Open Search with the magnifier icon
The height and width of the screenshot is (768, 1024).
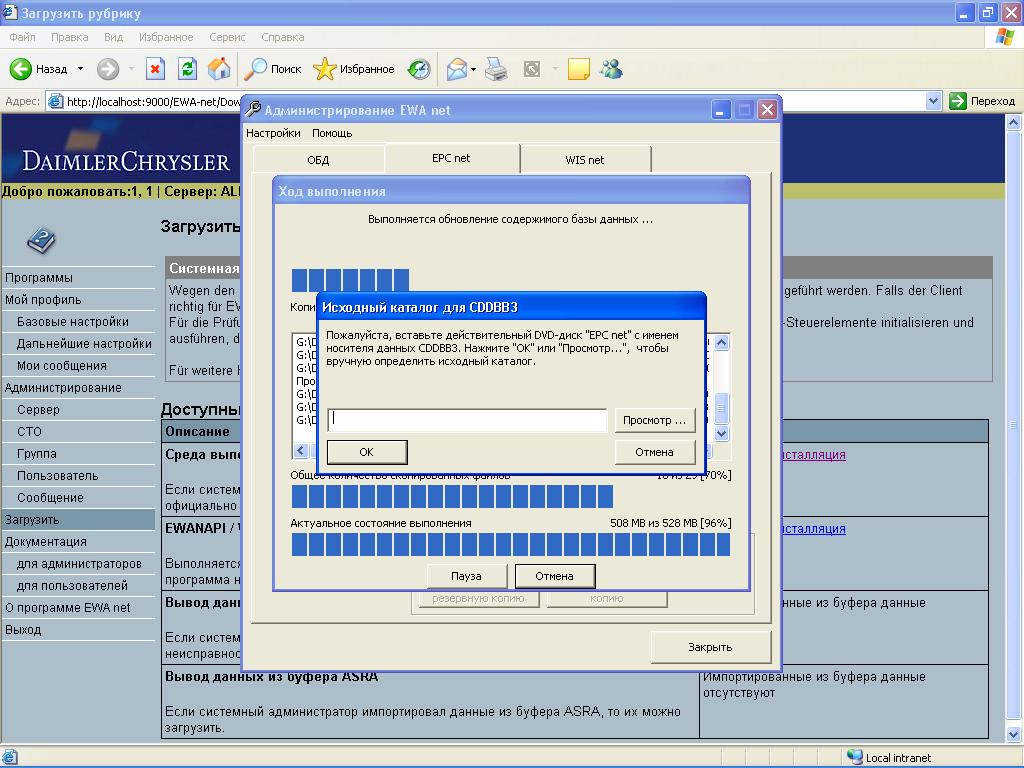pos(255,69)
